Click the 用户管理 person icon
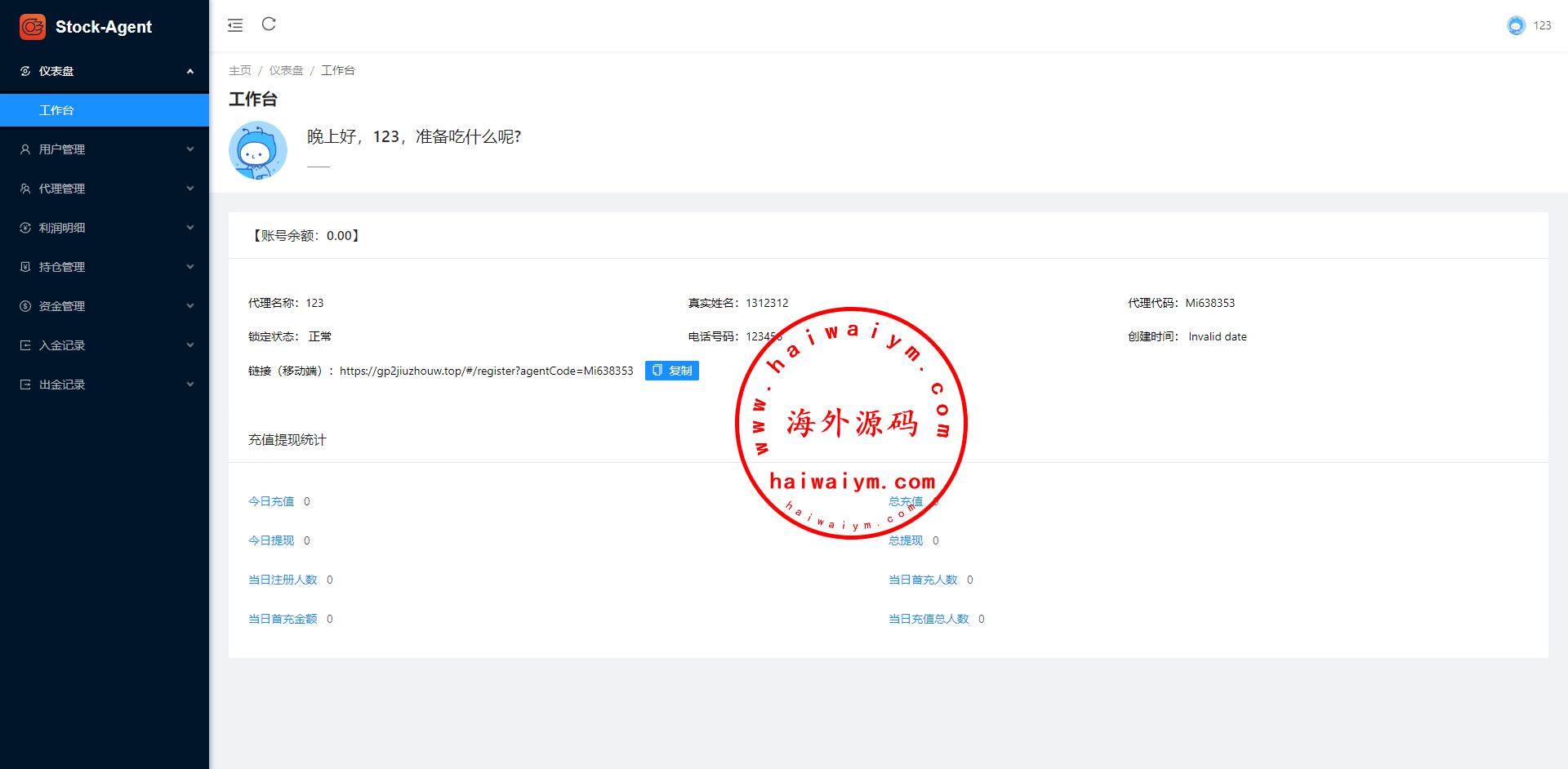1568x769 pixels. click(x=25, y=149)
